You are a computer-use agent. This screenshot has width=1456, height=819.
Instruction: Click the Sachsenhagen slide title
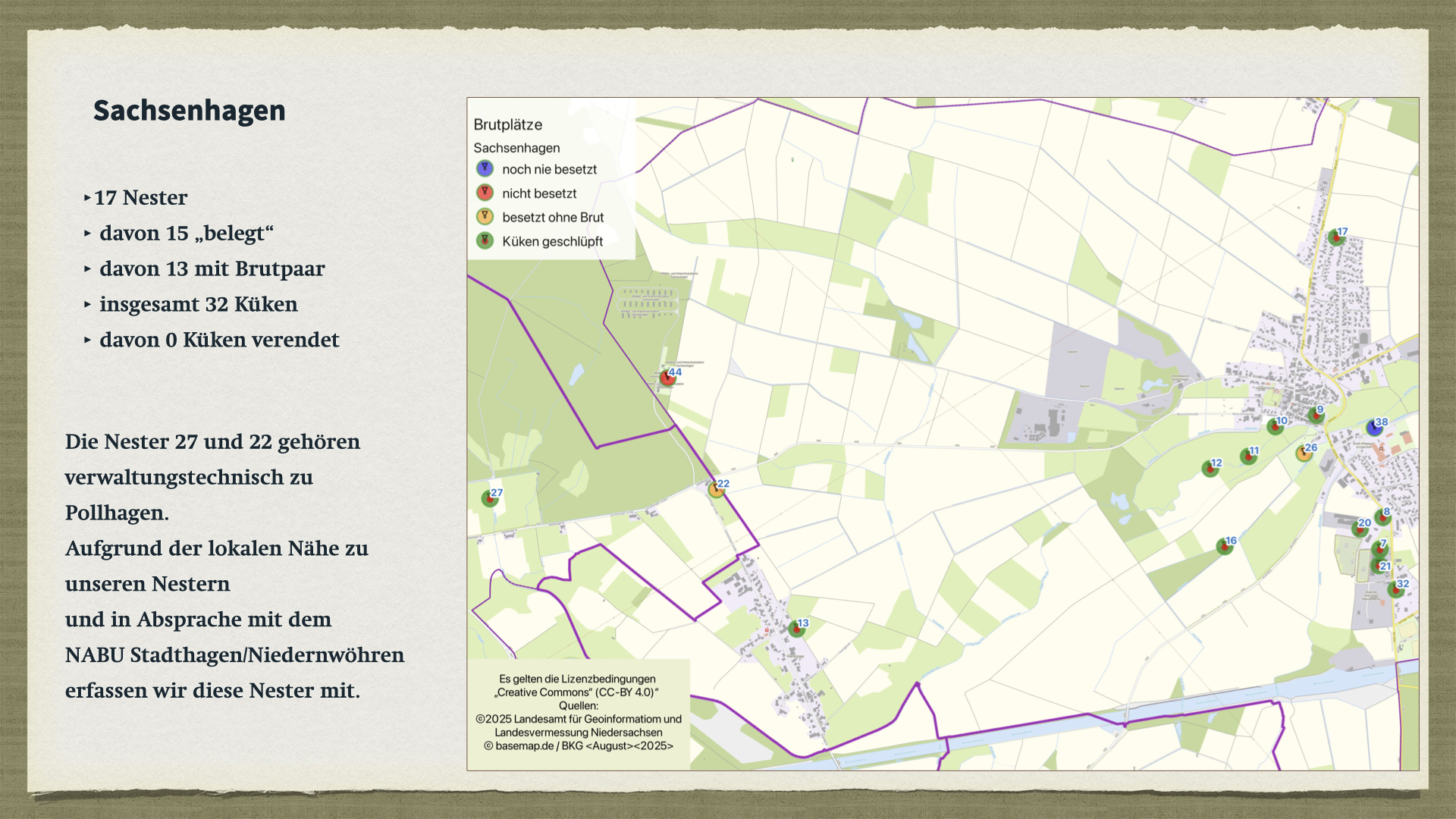point(190,111)
